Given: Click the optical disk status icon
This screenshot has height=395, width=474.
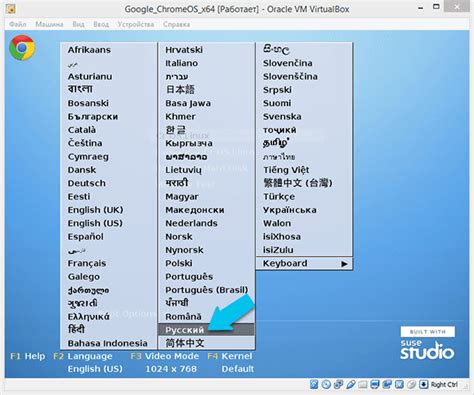Looking at the screenshot, I should tap(326, 384).
